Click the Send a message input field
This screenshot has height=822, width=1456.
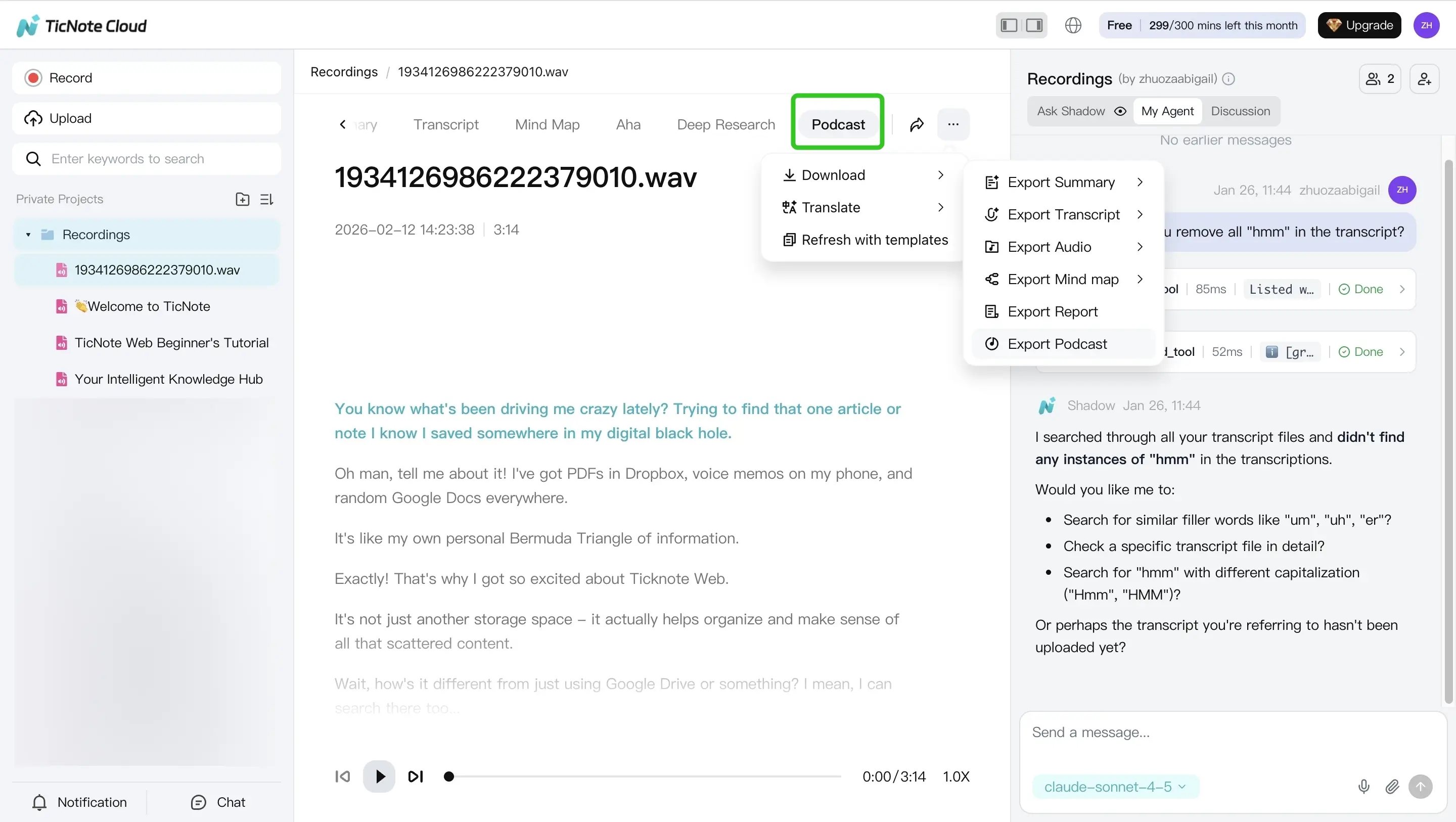[x=1187, y=732]
